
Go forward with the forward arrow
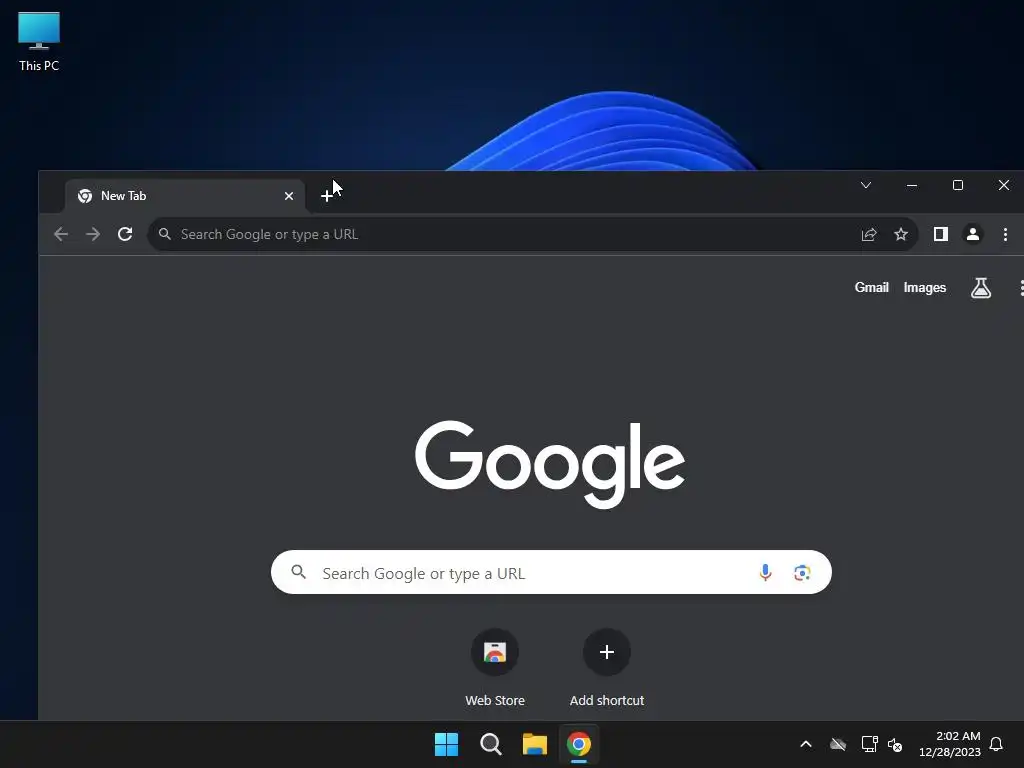(x=93, y=234)
